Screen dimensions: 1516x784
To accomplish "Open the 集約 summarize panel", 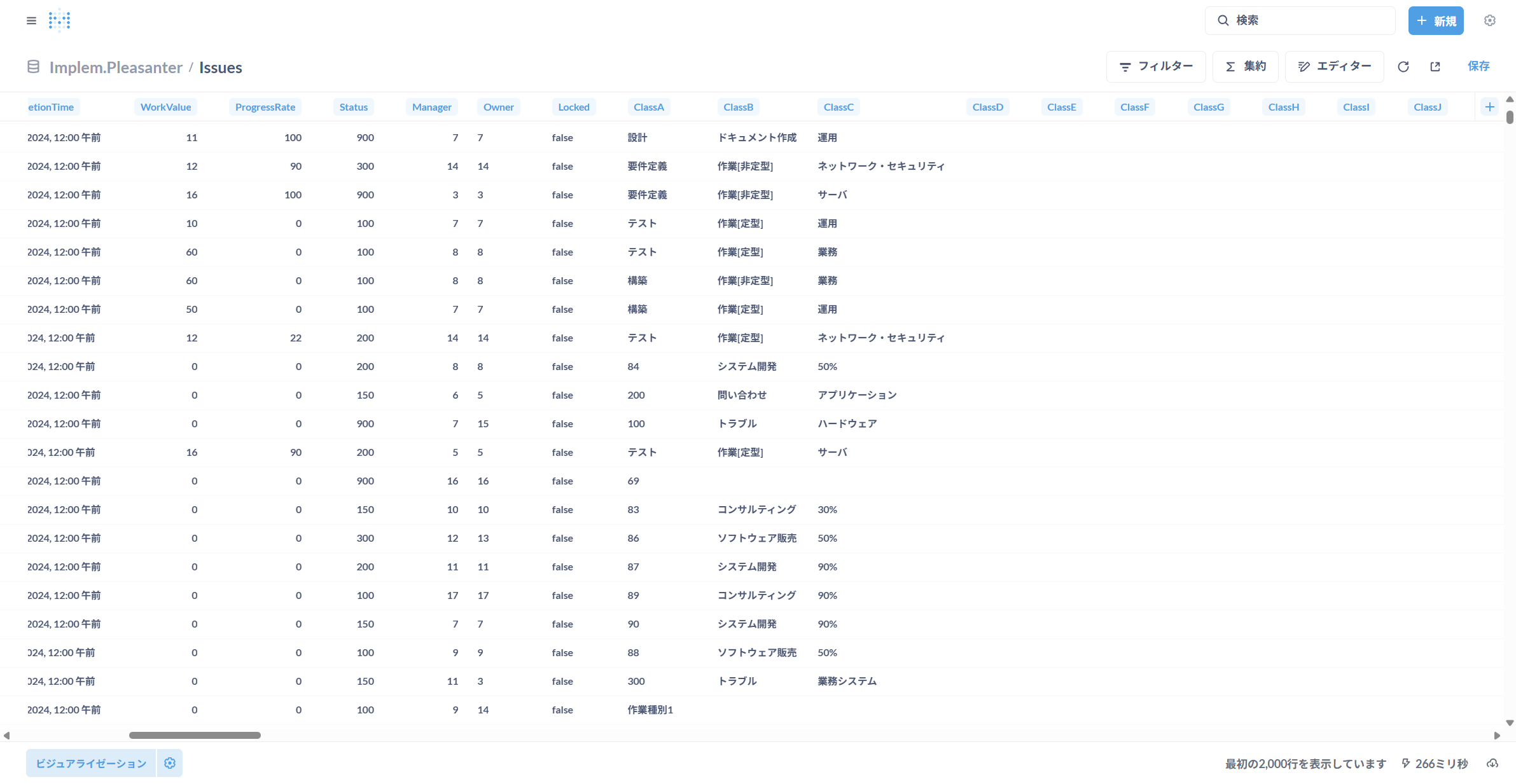I will [1245, 67].
